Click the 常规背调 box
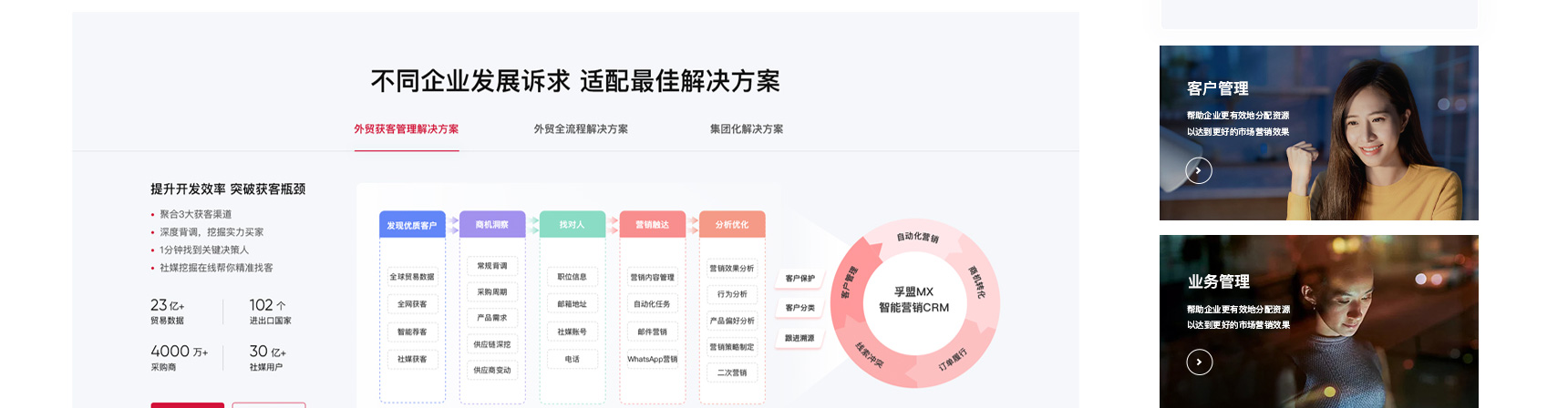 492,266
